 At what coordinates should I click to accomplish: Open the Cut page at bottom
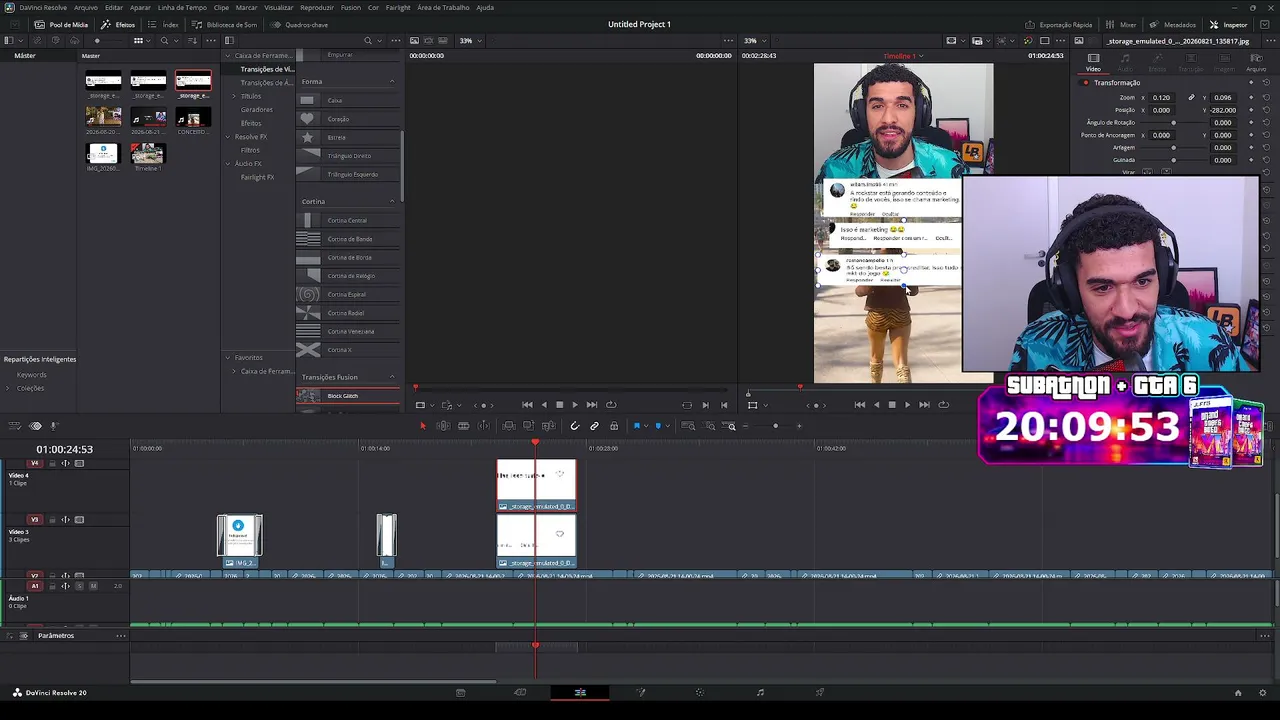tap(520, 692)
